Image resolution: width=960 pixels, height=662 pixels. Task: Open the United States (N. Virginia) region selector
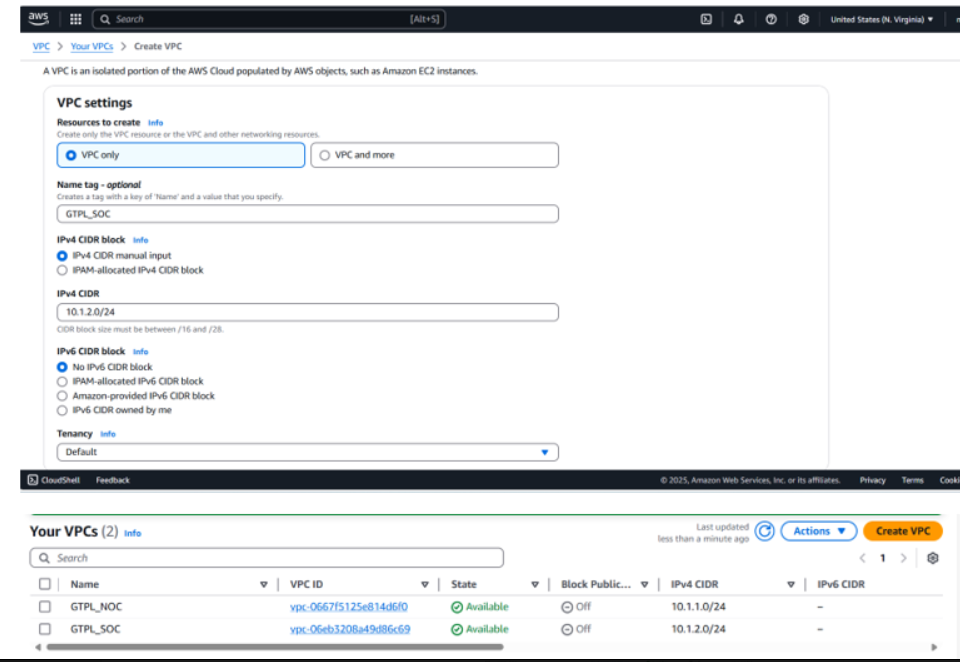pos(881,19)
